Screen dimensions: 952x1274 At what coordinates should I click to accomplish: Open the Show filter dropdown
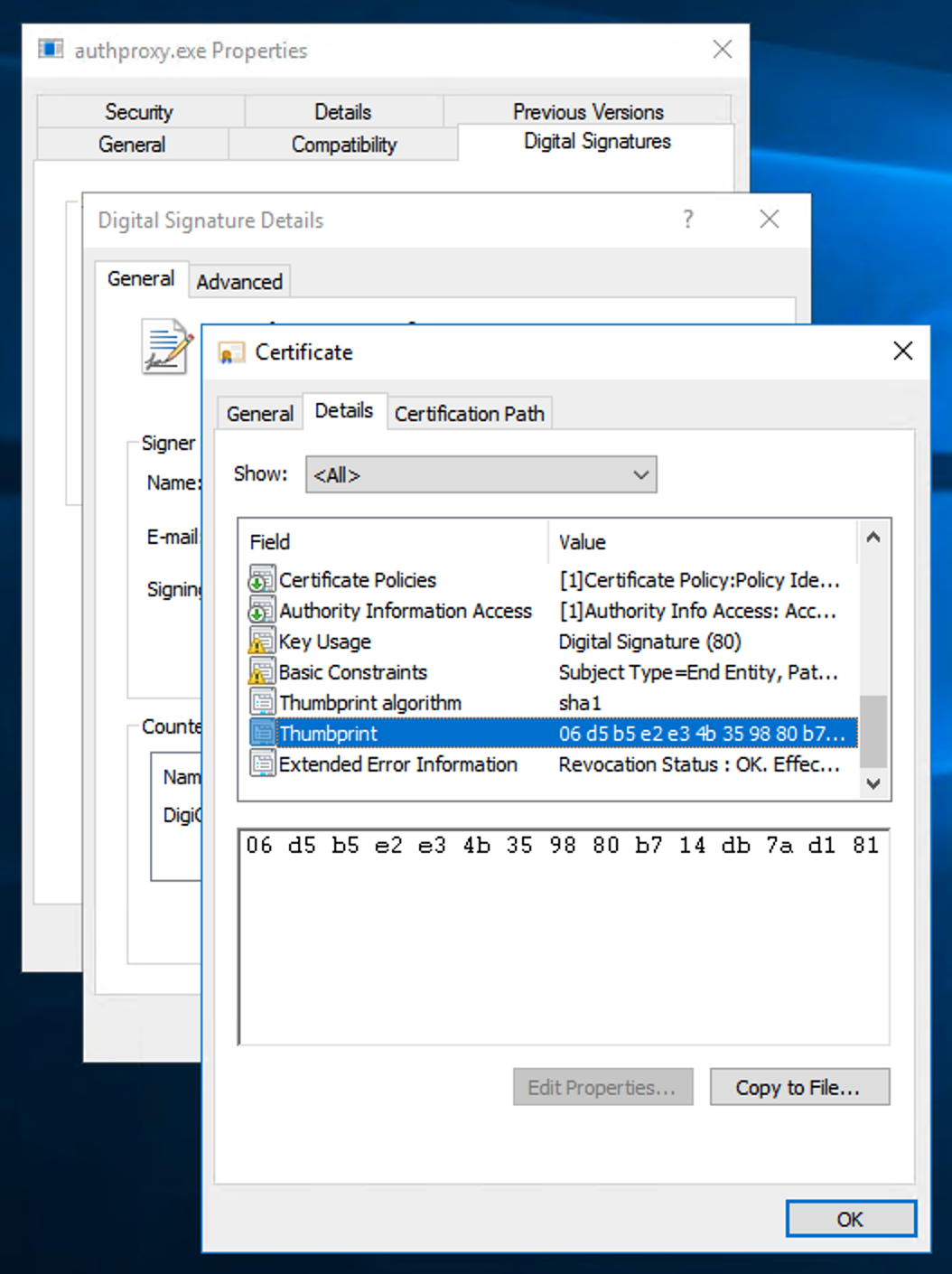tap(481, 474)
